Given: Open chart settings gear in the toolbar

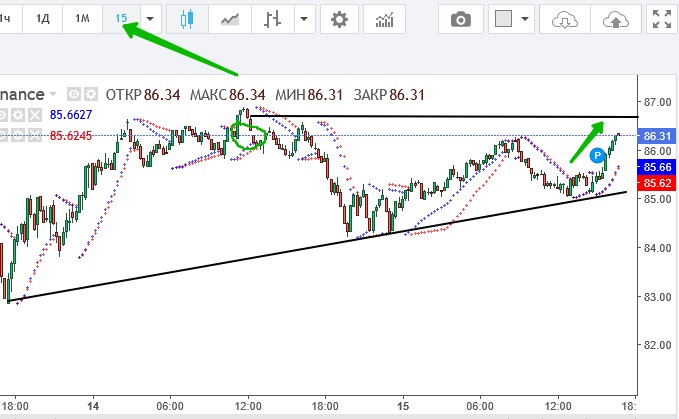Looking at the screenshot, I should click(x=339, y=19).
